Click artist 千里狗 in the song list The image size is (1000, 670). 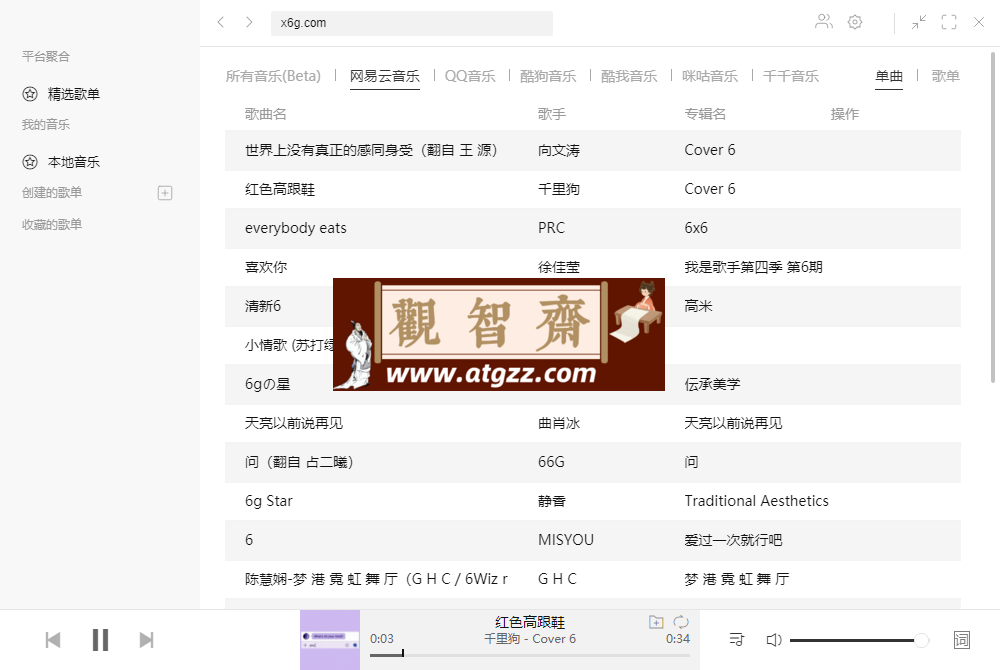pos(559,189)
